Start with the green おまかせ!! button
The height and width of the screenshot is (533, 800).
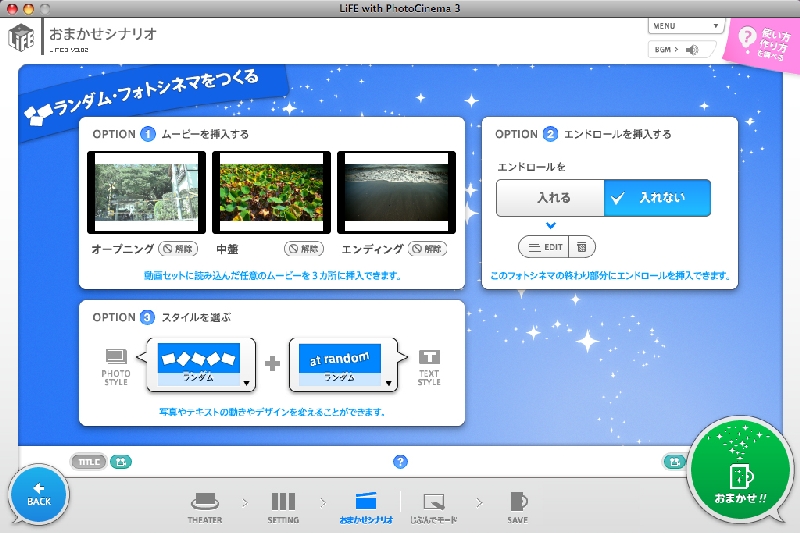click(739, 470)
